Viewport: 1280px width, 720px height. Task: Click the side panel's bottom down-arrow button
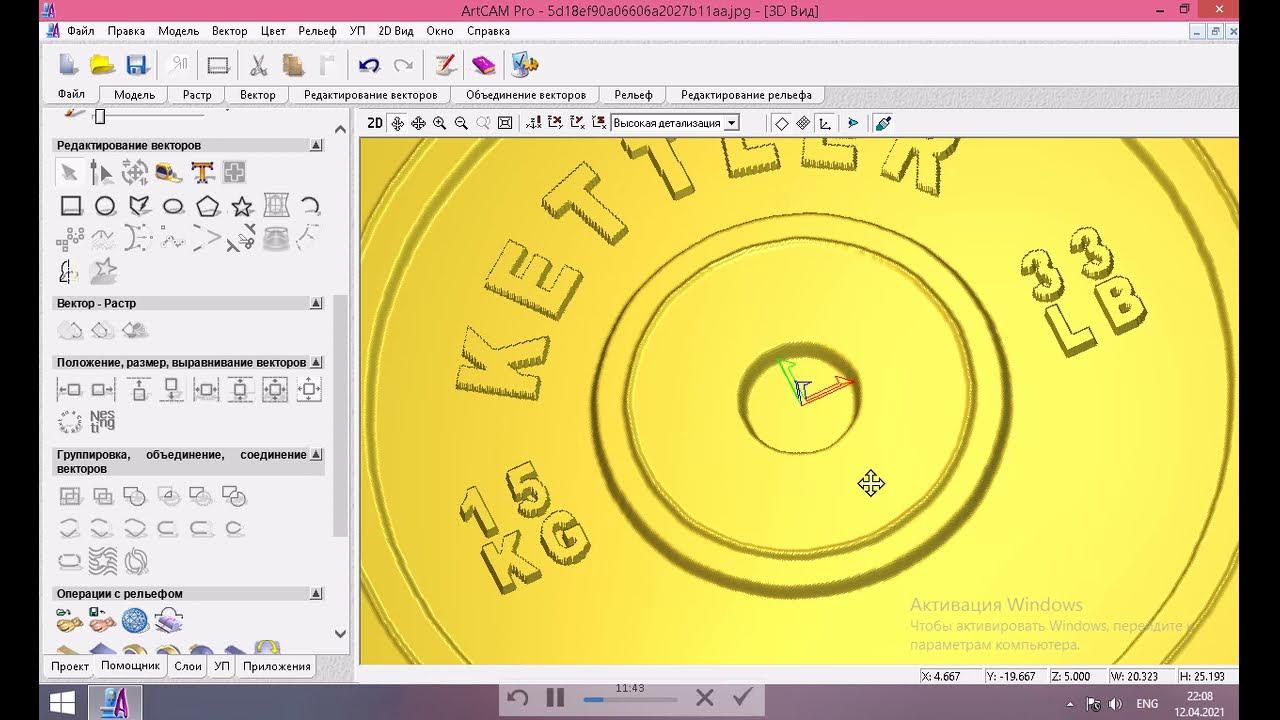point(340,633)
